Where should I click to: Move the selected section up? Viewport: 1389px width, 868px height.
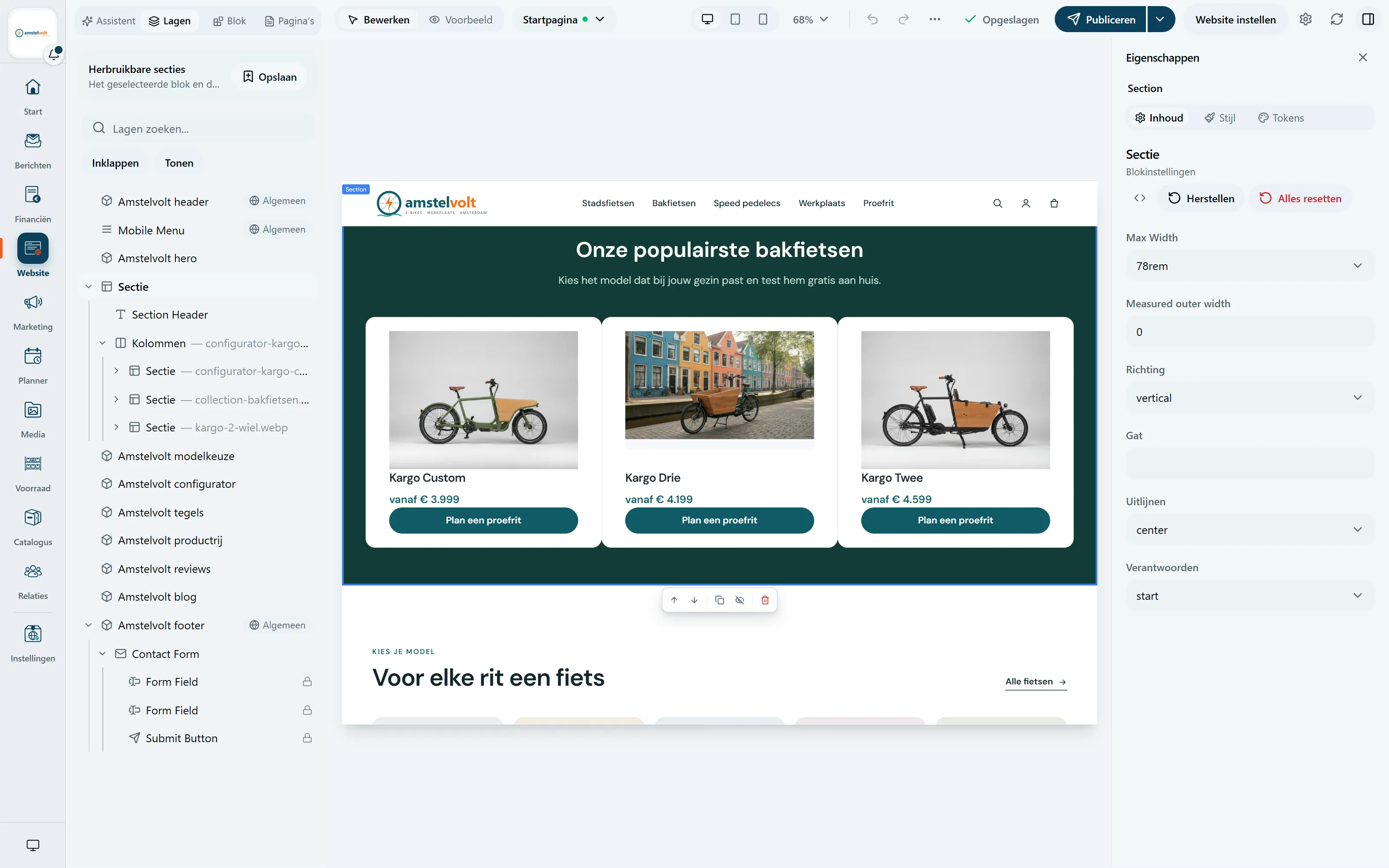[x=675, y=600]
